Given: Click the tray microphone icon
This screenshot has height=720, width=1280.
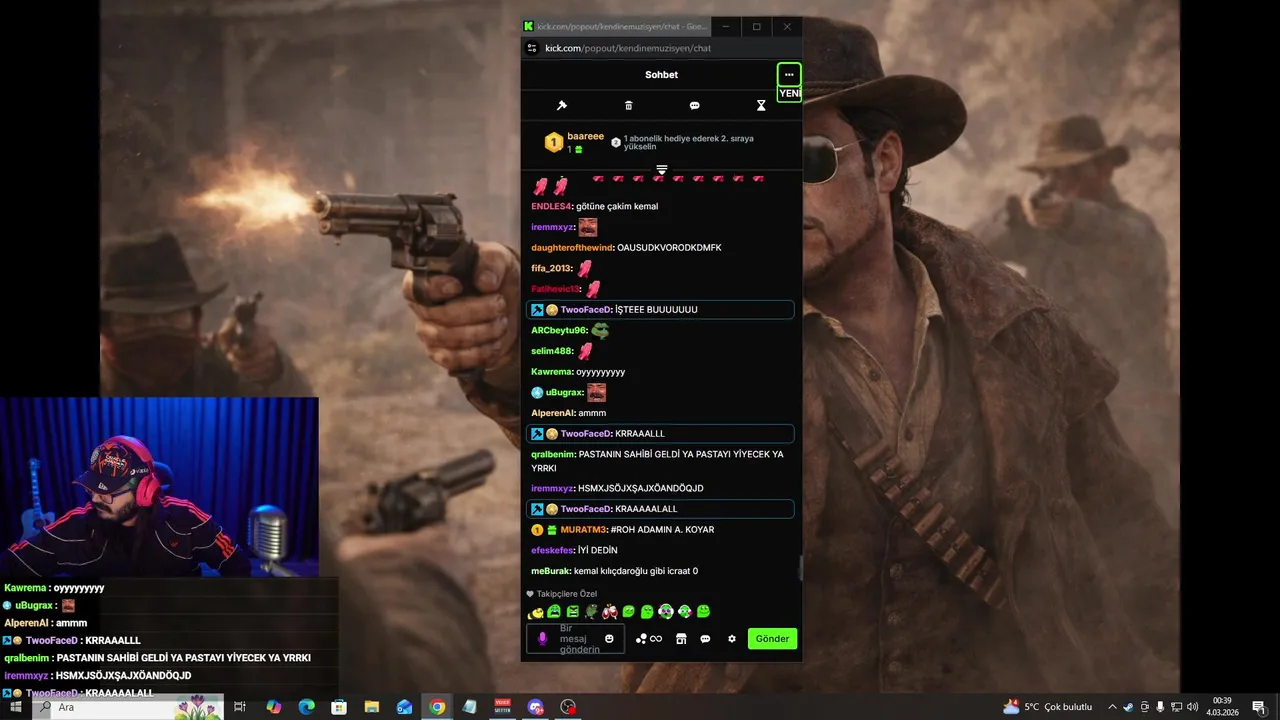Looking at the screenshot, I should point(1160,707).
